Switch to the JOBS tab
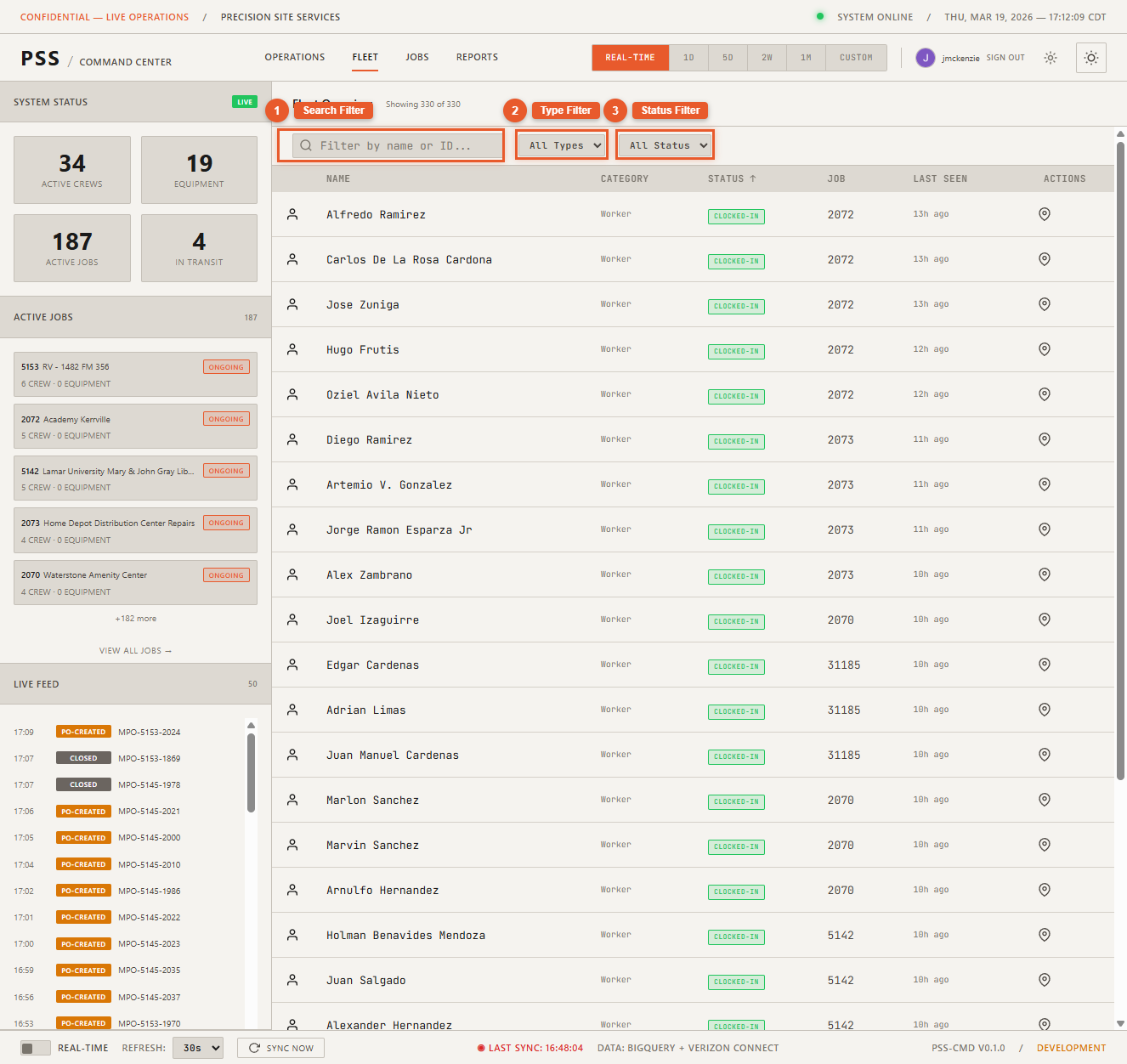1127x1064 pixels. [x=417, y=58]
